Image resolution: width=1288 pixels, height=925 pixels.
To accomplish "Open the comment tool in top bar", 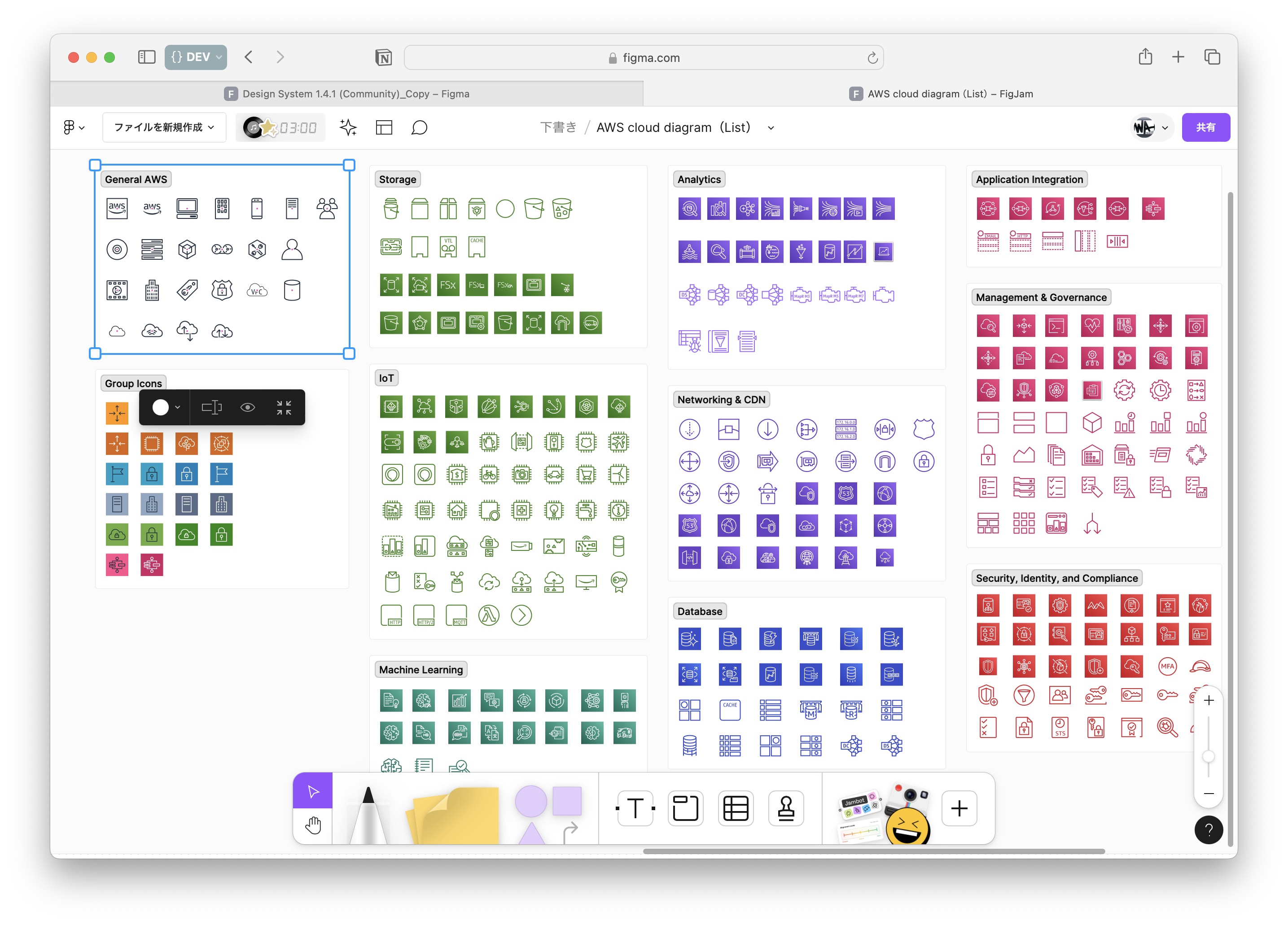I will (x=419, y=127).
